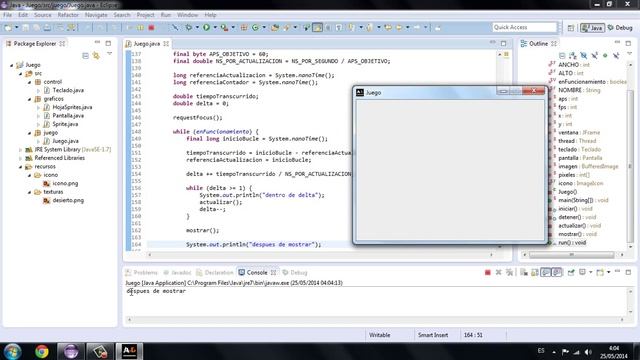Hide static fields and methods in Outline
The image size is (640, 360).
pos(595,55)
